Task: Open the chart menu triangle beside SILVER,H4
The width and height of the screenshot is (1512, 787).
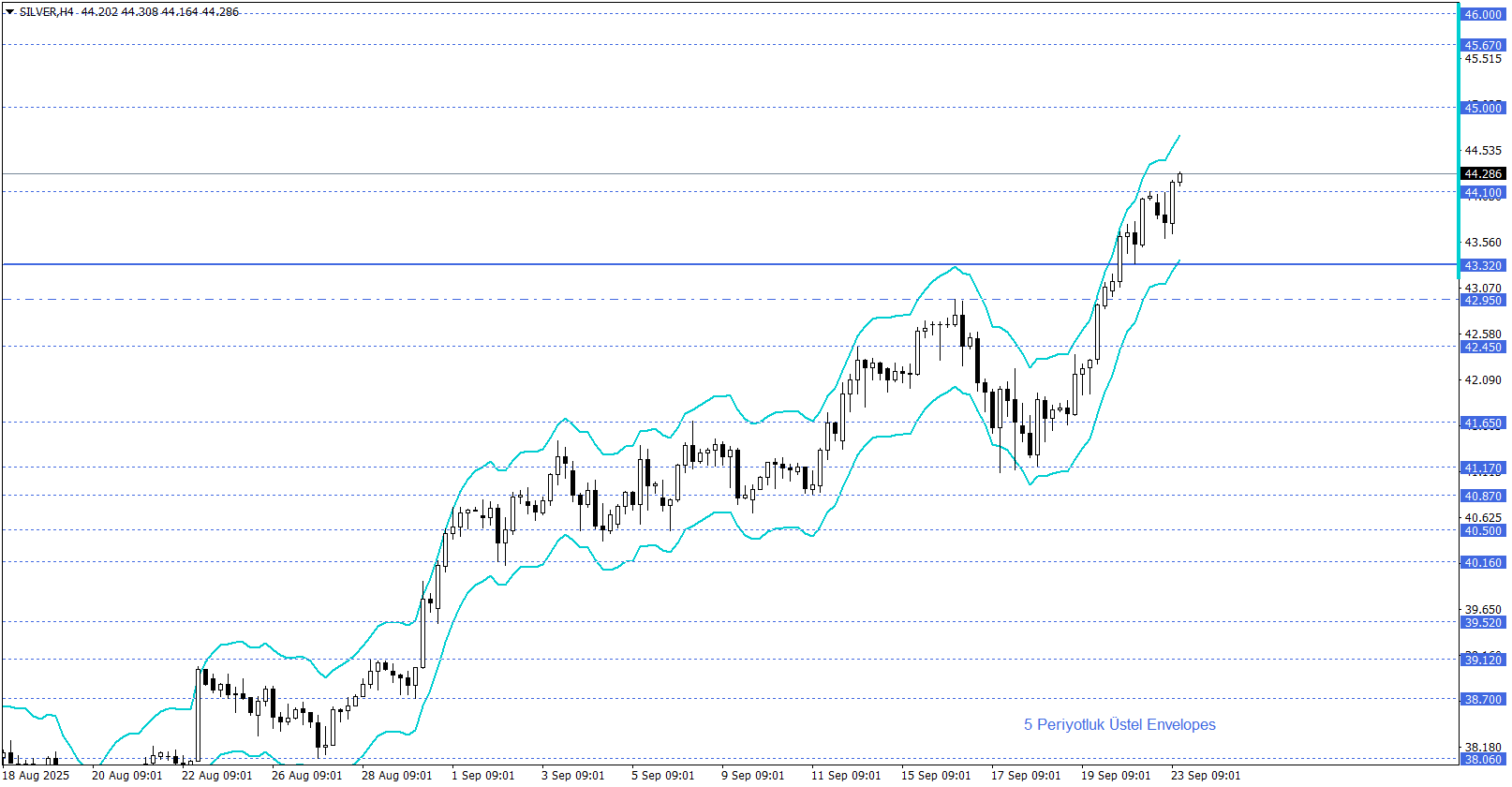Action: pyautogui.click(x=10, y=12)
